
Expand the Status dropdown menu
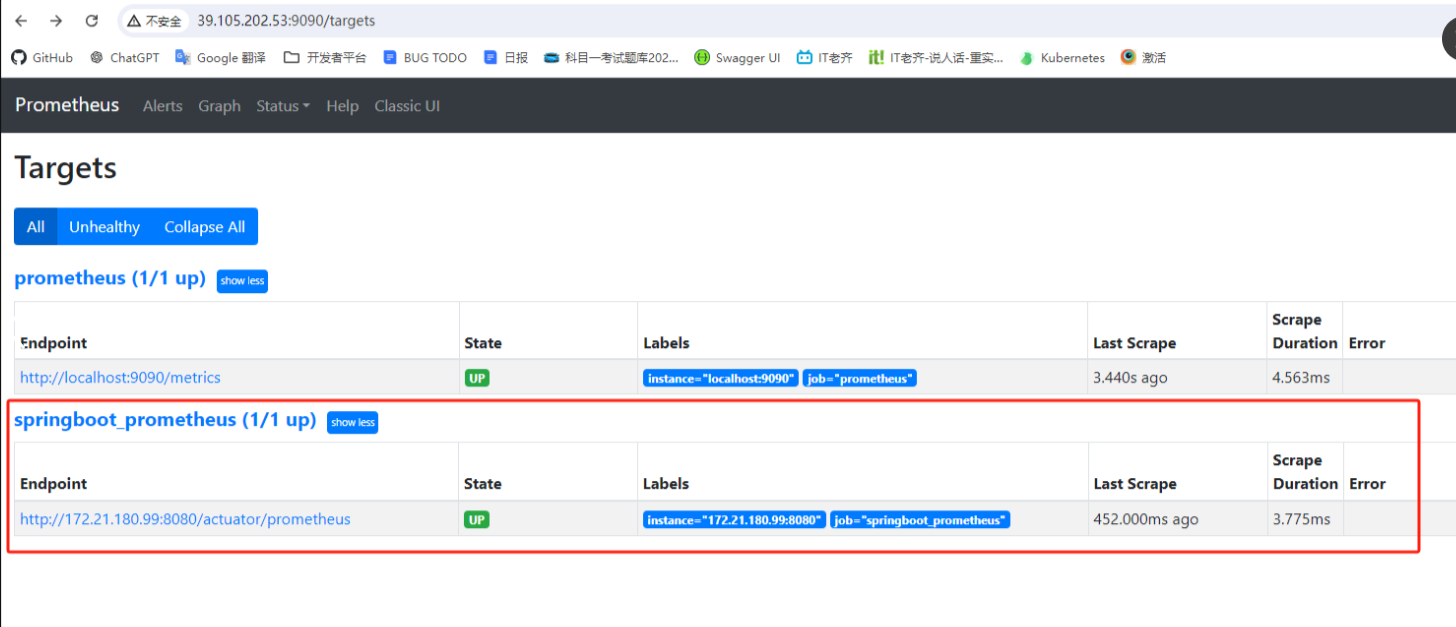[x=283, y=106]
